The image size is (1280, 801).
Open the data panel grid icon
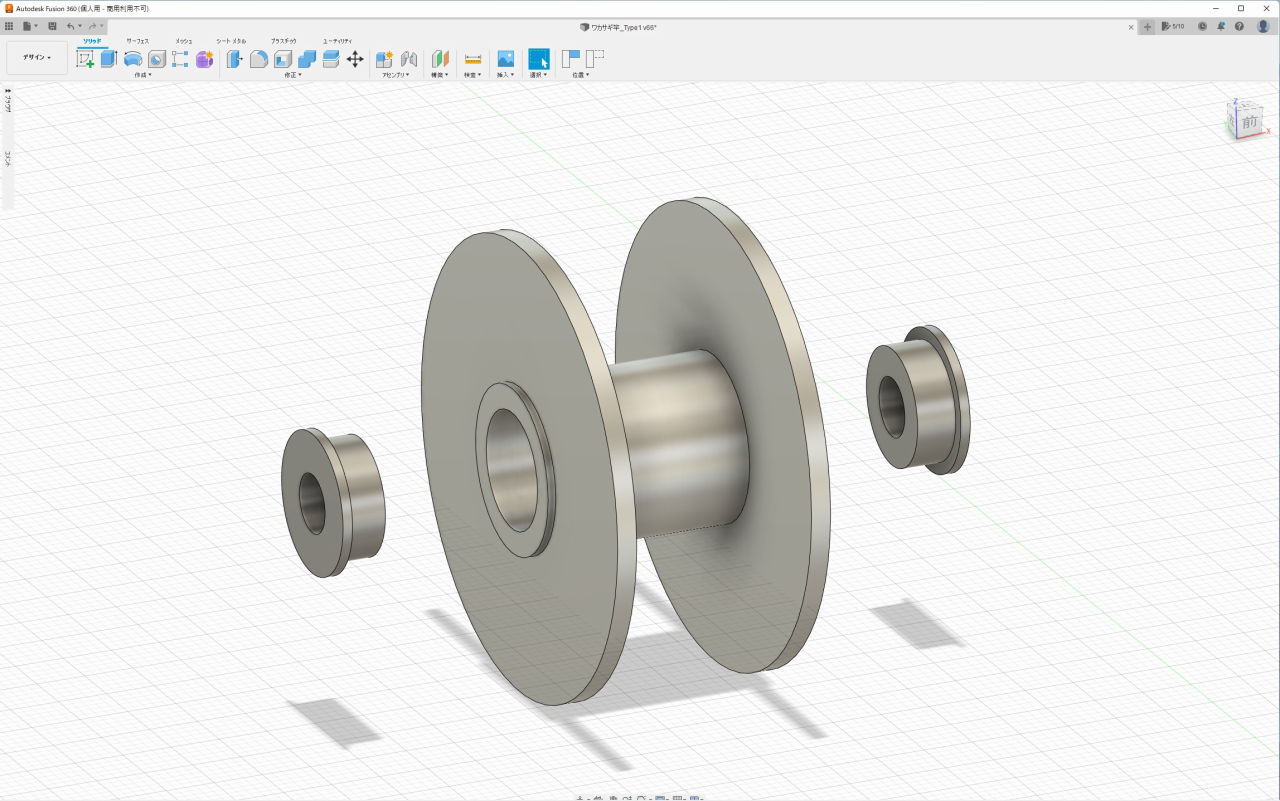click(x=9, y=26)
